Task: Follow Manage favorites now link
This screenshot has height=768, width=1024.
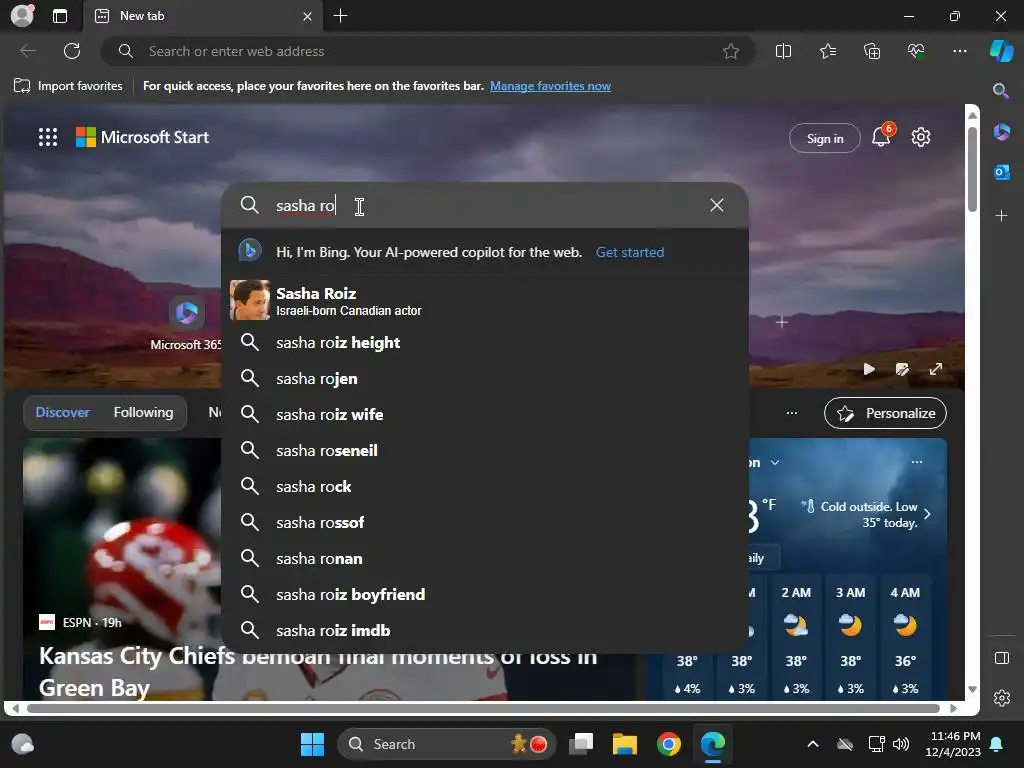Action: (x=551, y=86)
